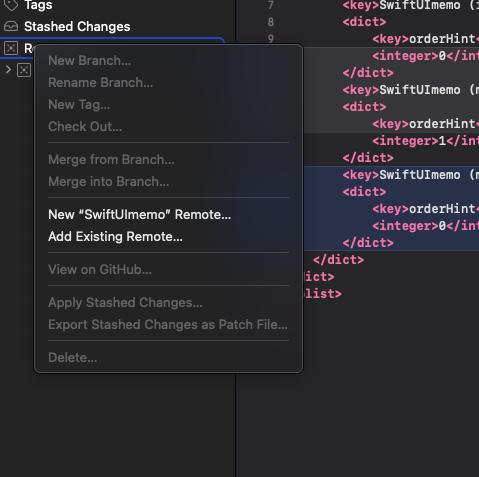Choose Merge from Branch… entry

tap(111, 160)
